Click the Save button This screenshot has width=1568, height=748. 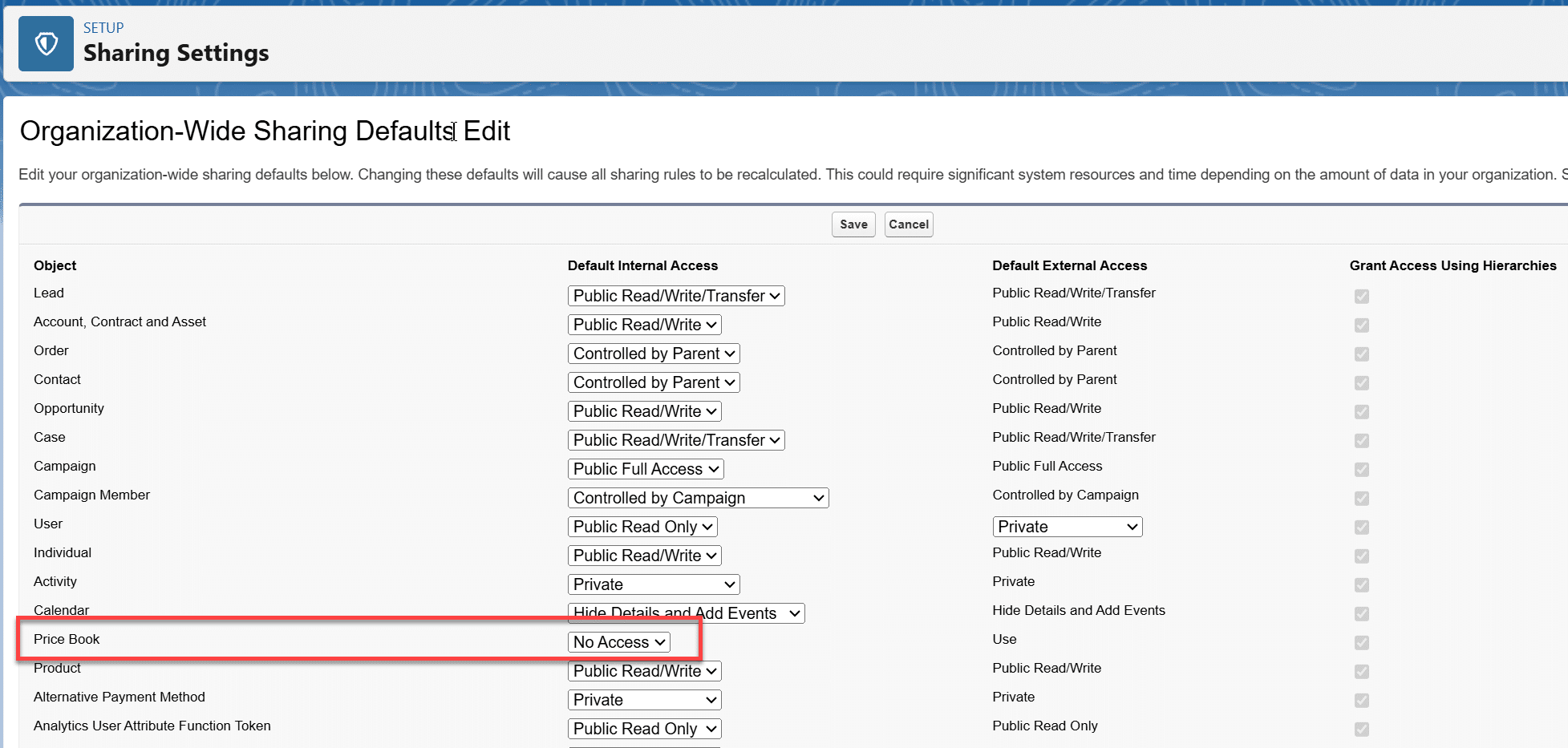point(853,224)
